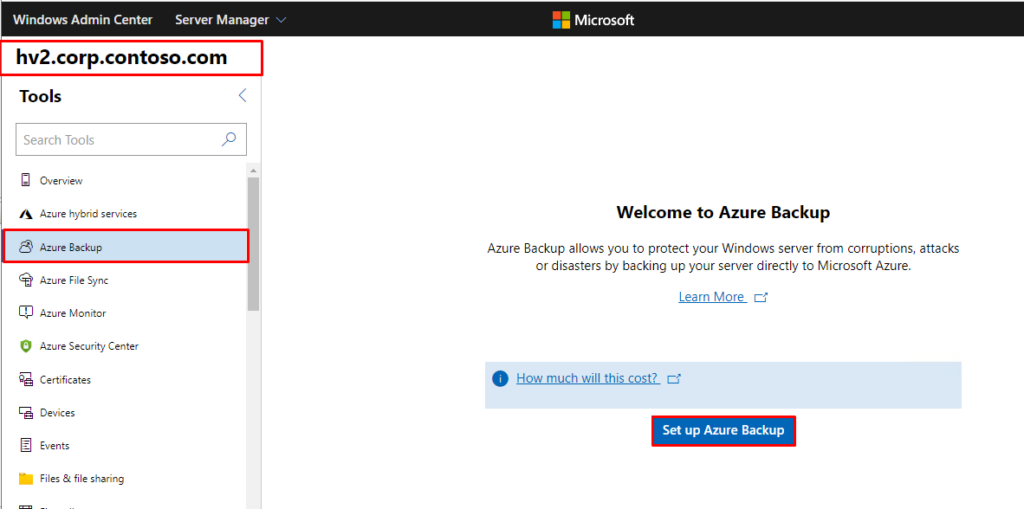Image resolution: width=1024 pixels, height=509 pixels.
Task: Click the Overview device icon
Action: point(26,180)
